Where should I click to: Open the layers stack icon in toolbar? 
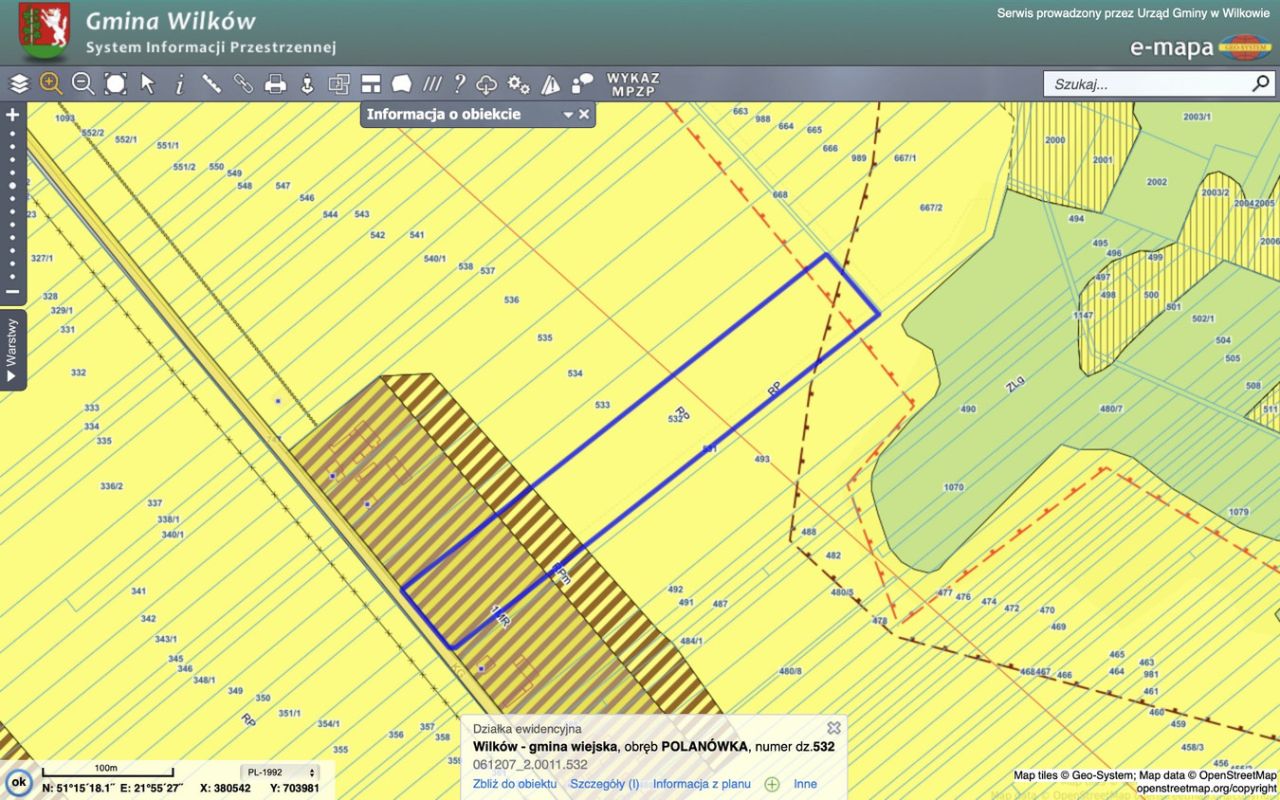19,84
